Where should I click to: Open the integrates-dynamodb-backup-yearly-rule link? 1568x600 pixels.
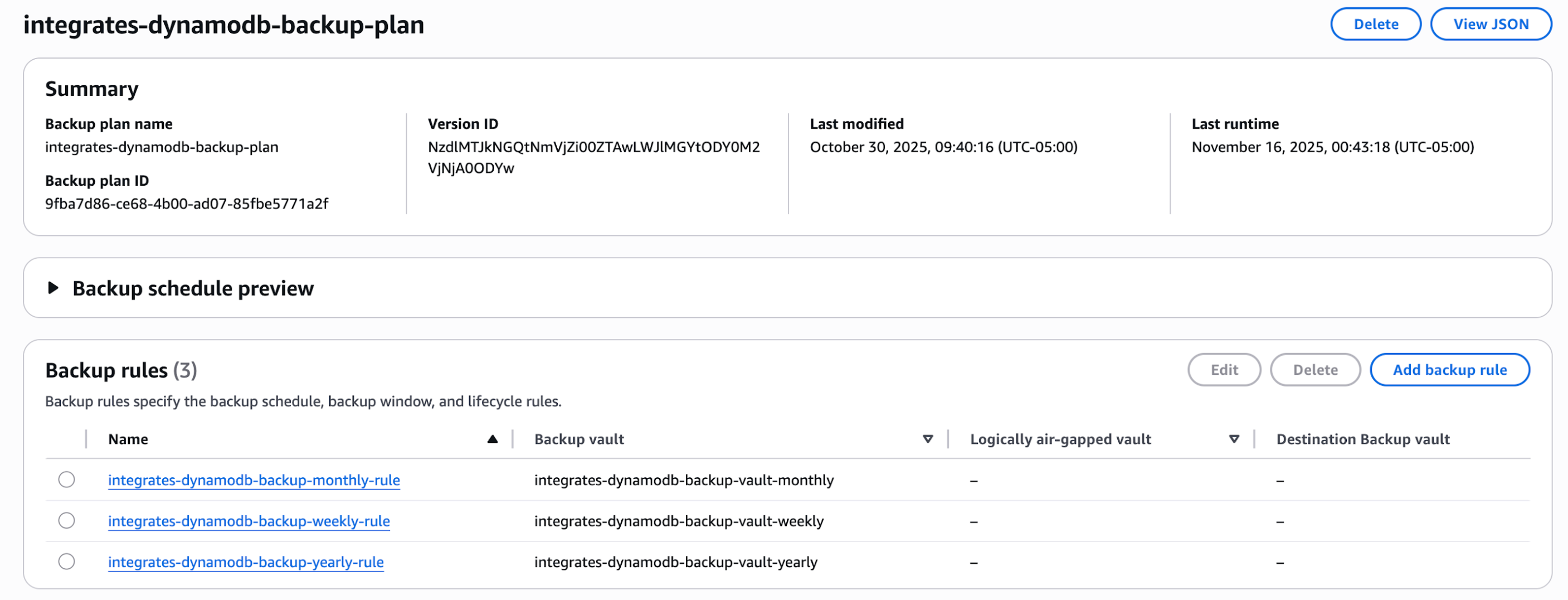[246, 562]
